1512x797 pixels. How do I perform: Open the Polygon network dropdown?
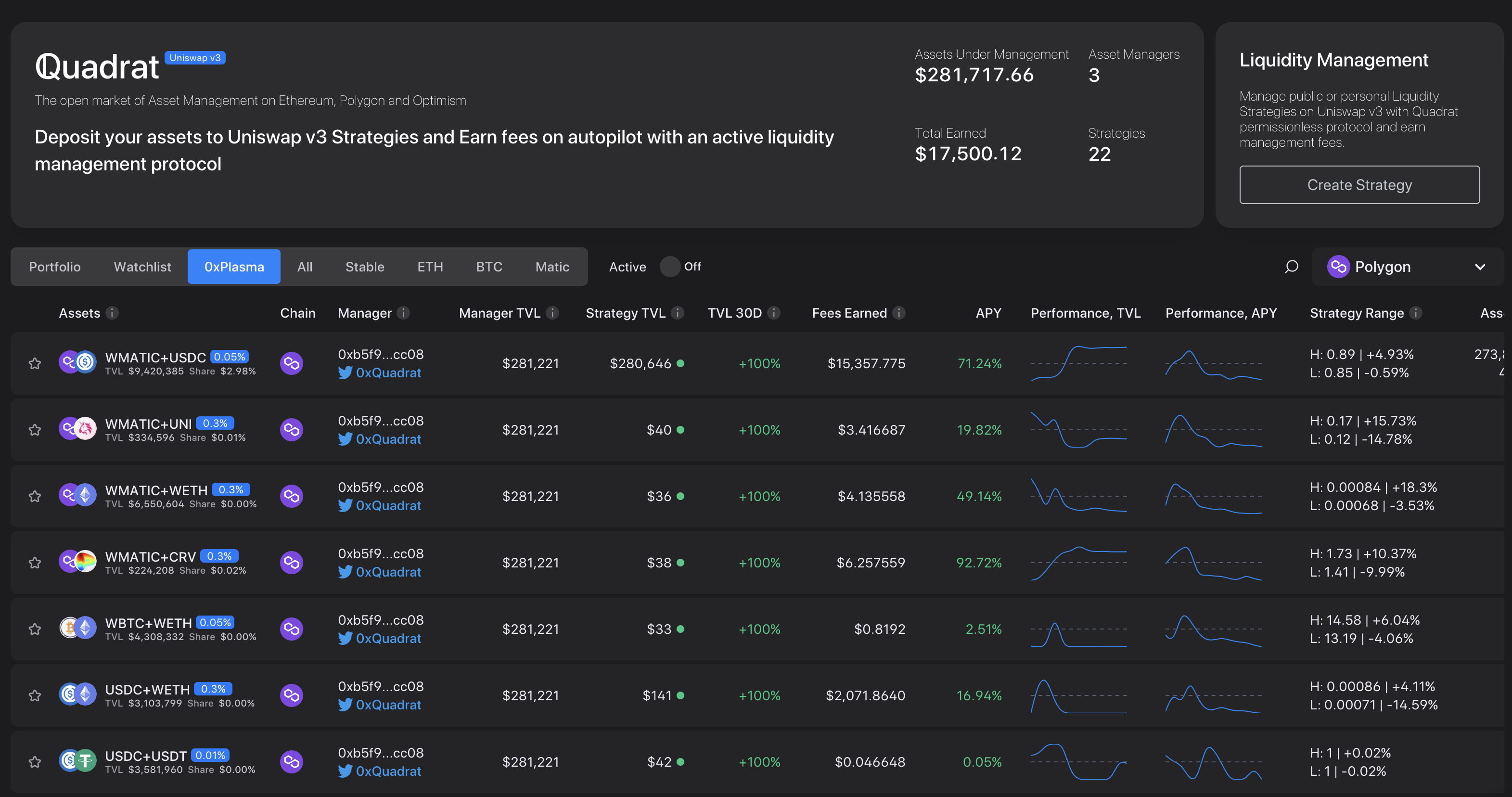click(1406, 267)
